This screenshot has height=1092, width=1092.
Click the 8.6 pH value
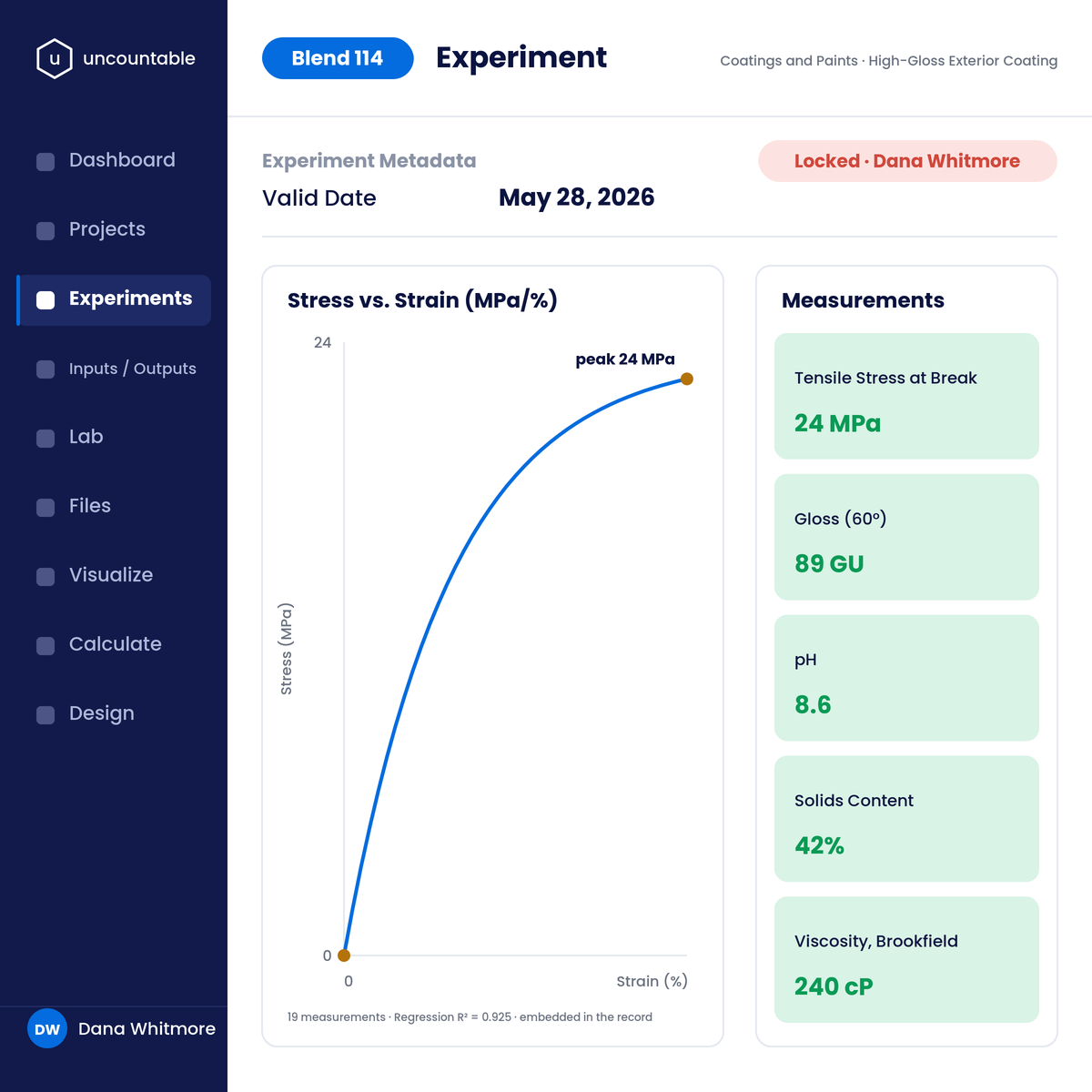(x=813, y=705)
